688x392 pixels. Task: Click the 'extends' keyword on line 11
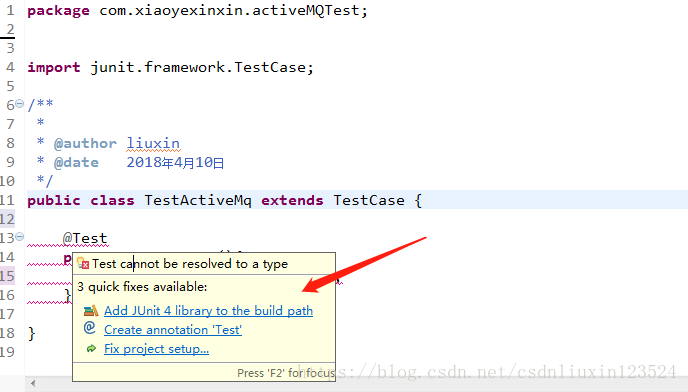pyautogui.click(x=292, y=201)
